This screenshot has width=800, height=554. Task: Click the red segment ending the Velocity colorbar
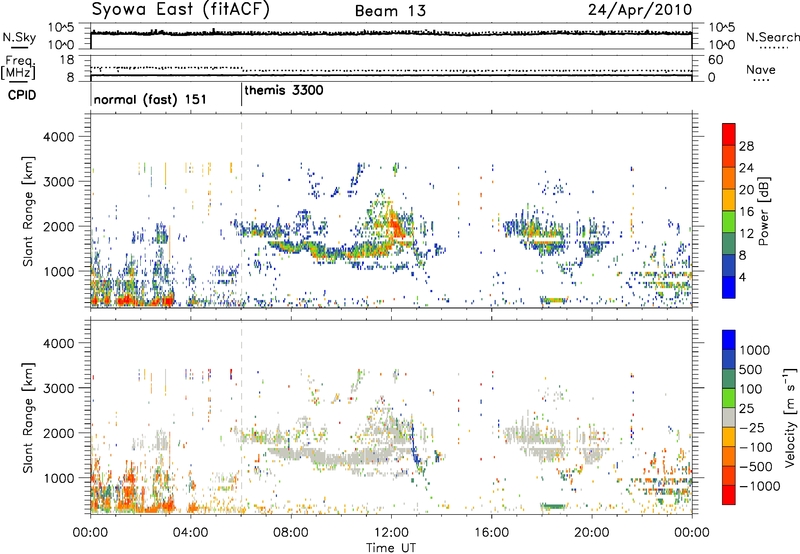729,495
